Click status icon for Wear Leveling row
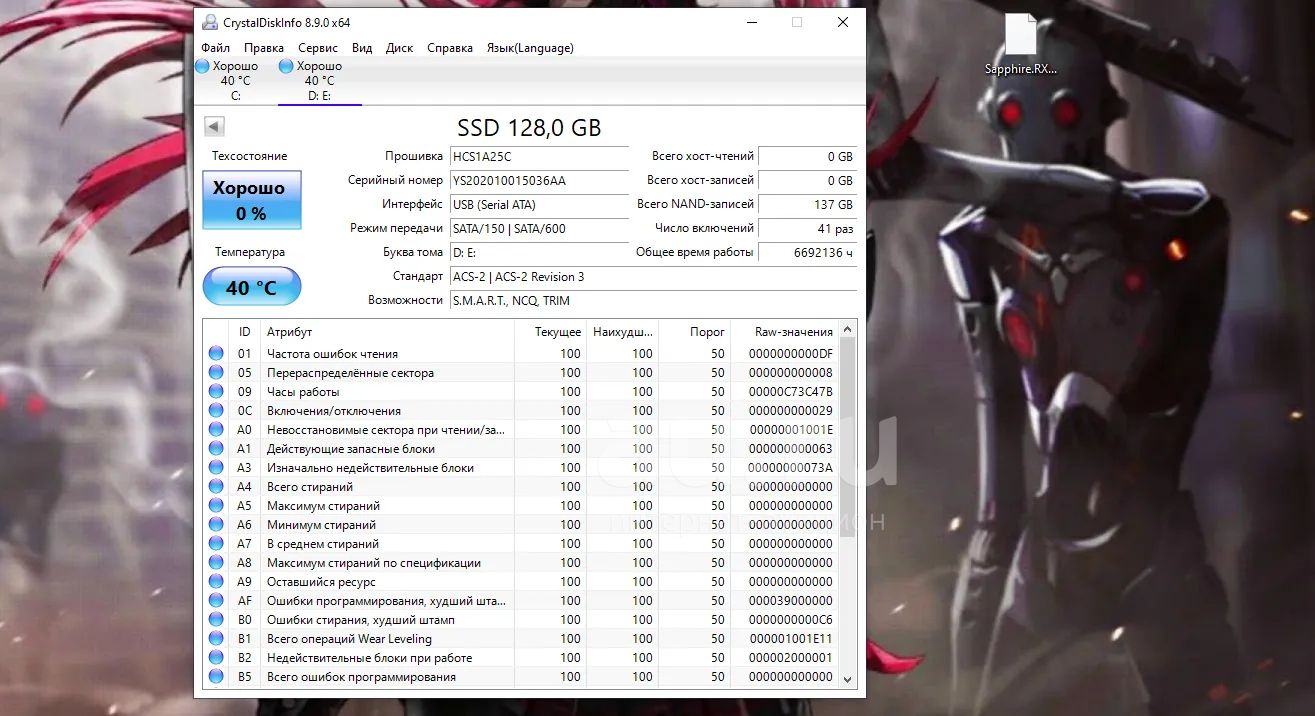Screen dimensions: 1315x716 click(x=216, y=638)
